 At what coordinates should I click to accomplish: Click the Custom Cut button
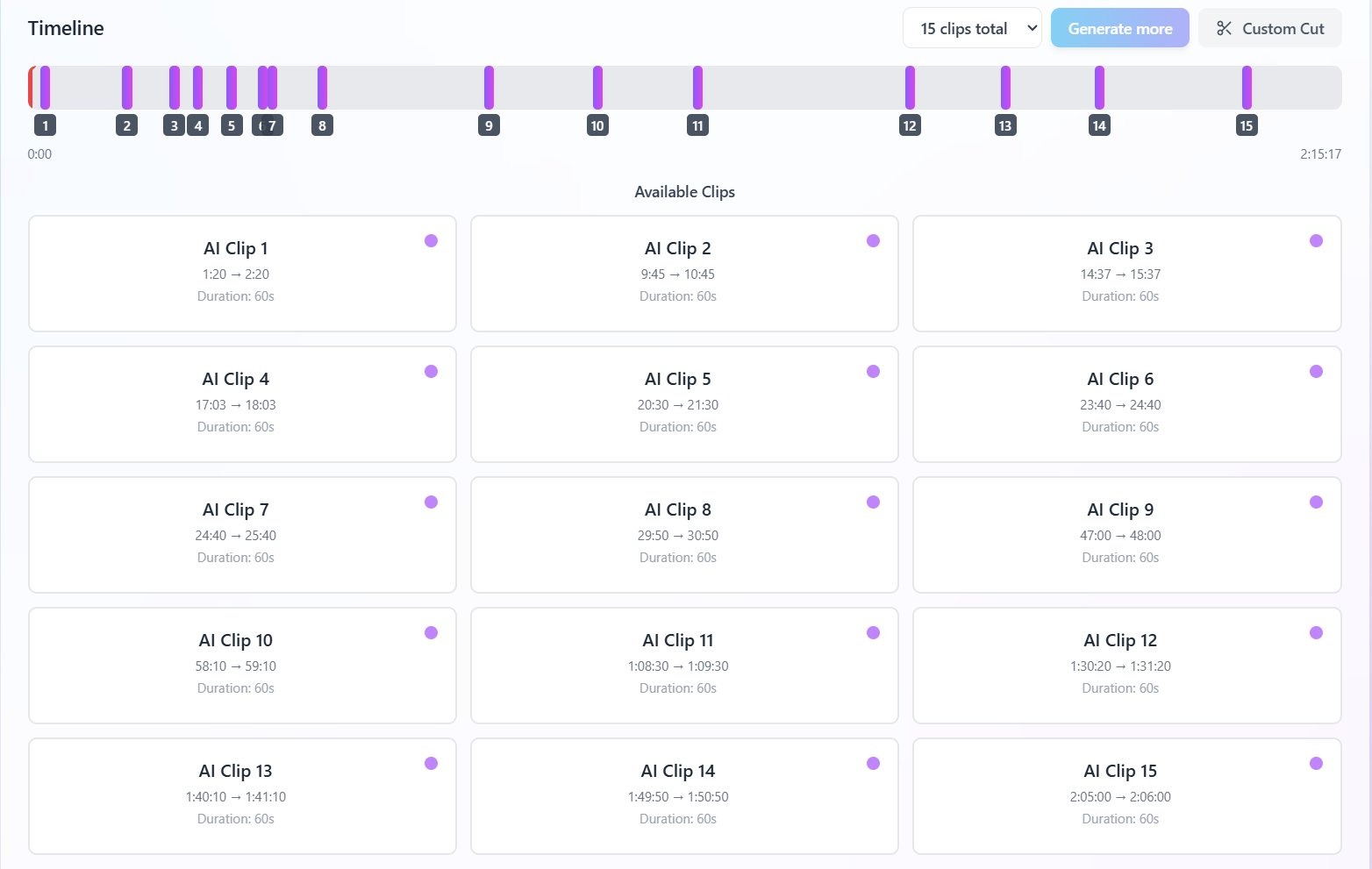(1269, 27)
